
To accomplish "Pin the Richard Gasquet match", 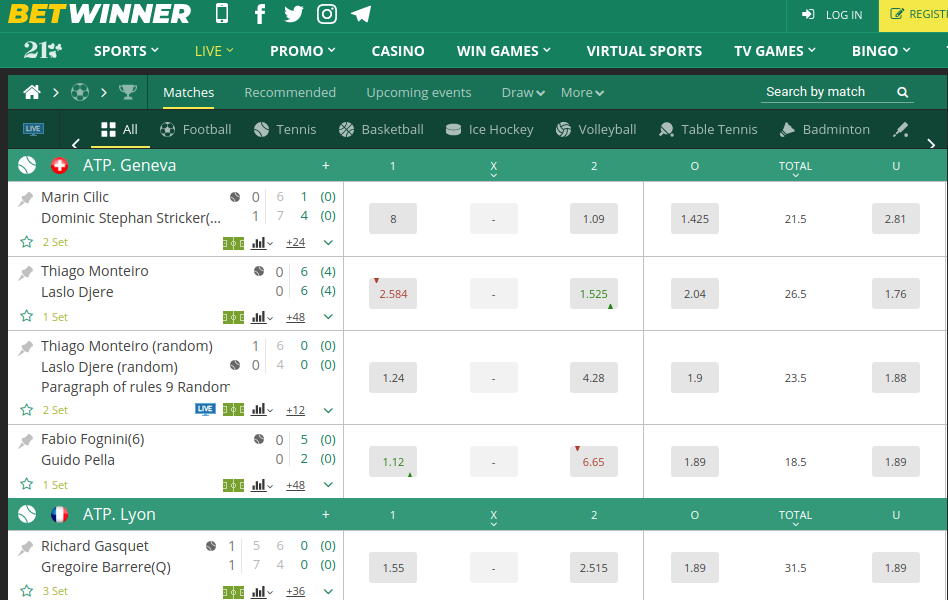I will [25, 547].
